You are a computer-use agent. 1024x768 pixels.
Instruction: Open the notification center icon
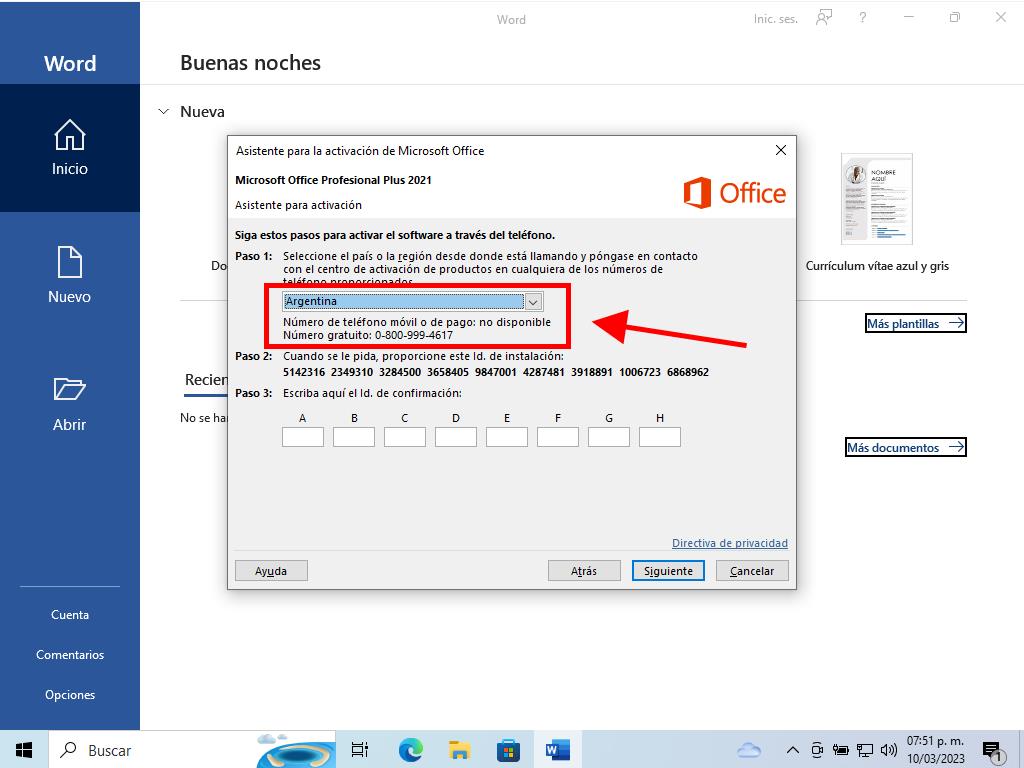tap(993, 750)
